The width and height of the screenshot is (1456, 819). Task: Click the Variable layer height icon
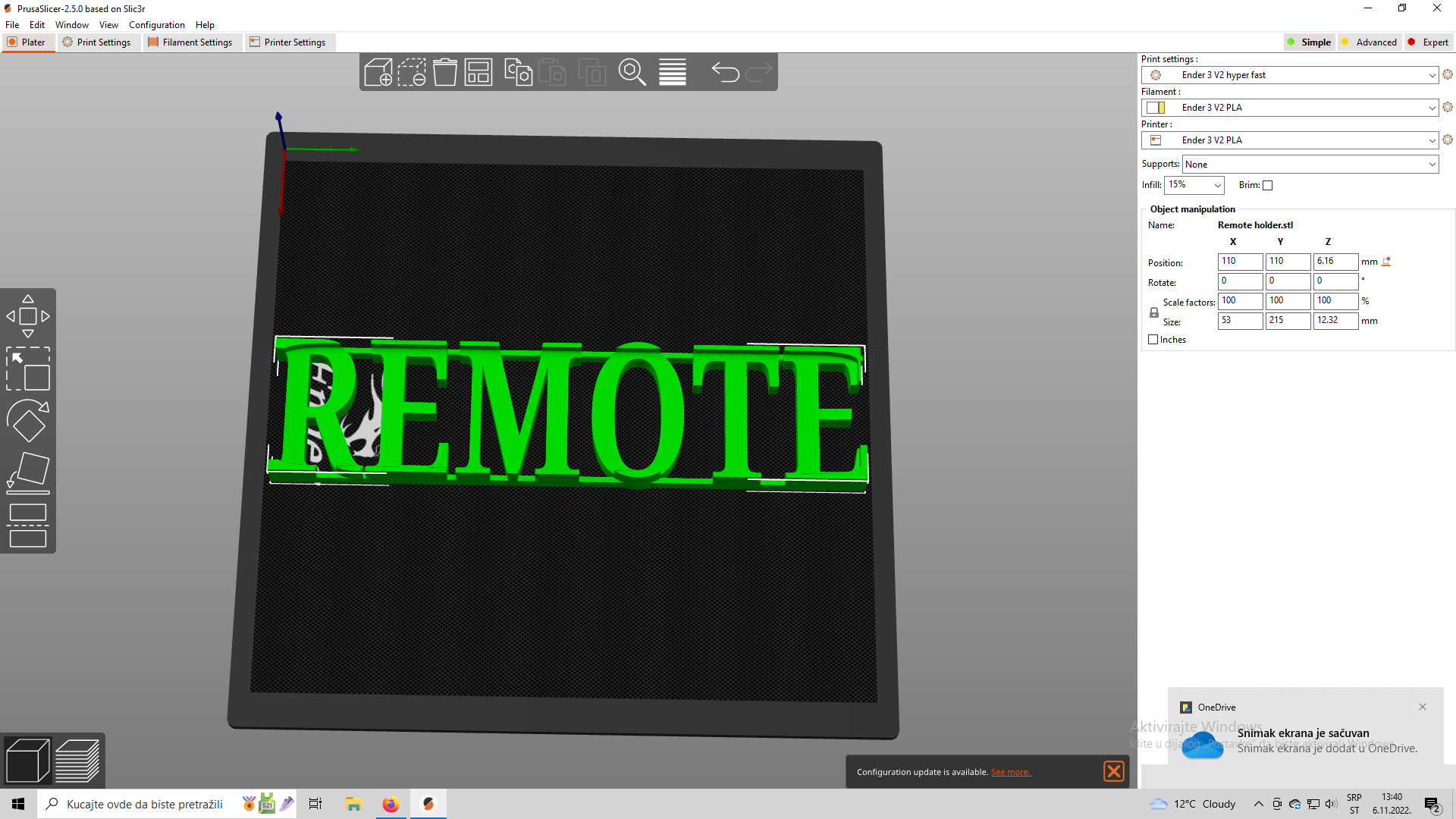(x=672, y=72)
